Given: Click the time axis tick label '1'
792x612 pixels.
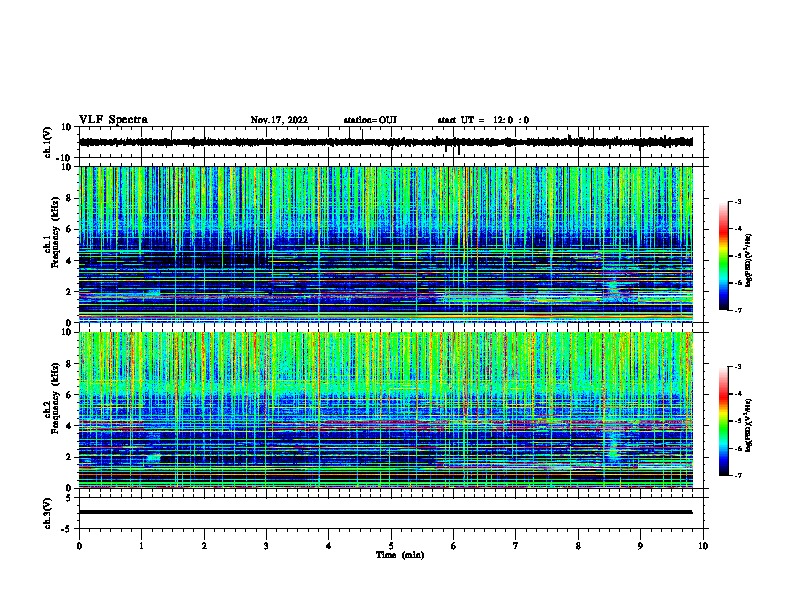Looking at the screenshot, I should pyautogui.click(x=141, y=546).
